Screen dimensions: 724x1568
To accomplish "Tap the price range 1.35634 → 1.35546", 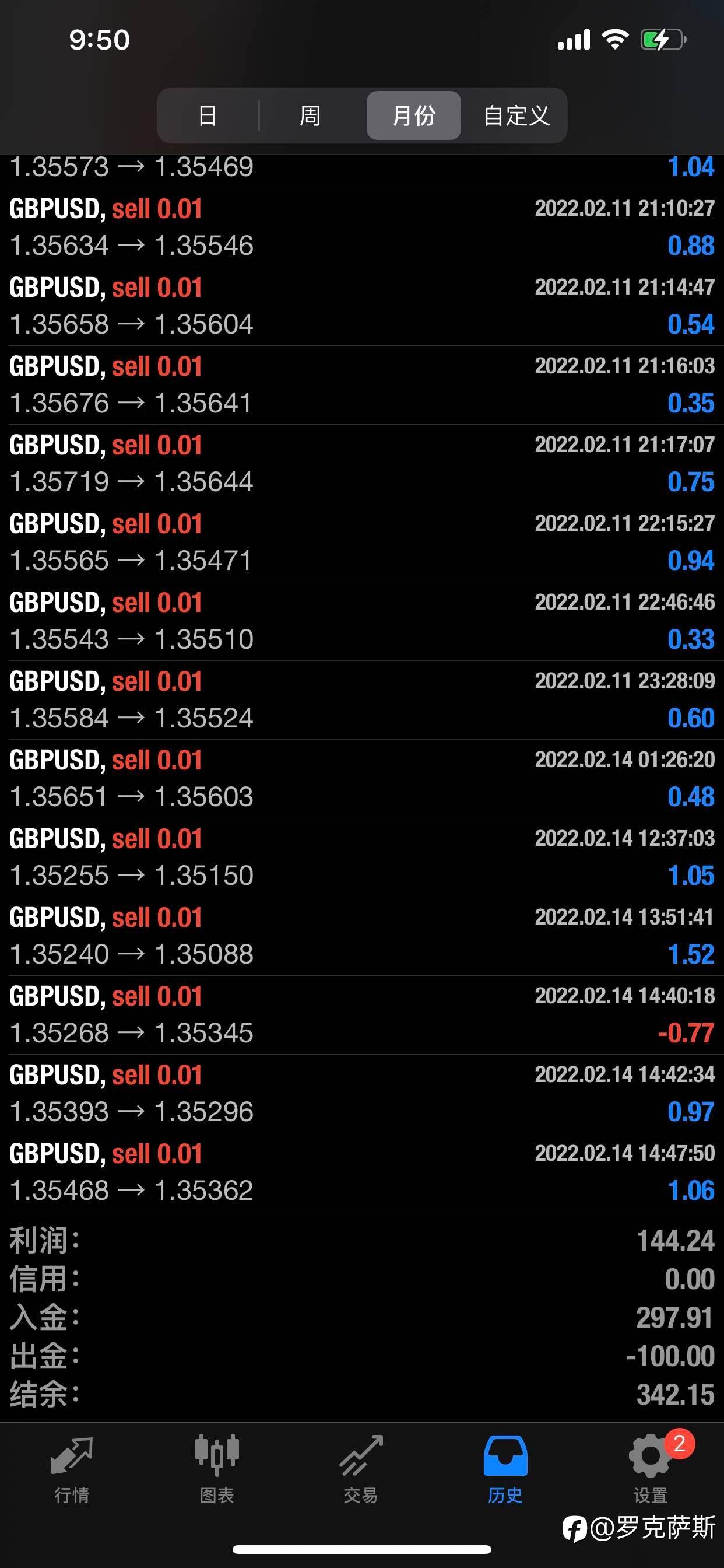I will pos(131,246).
